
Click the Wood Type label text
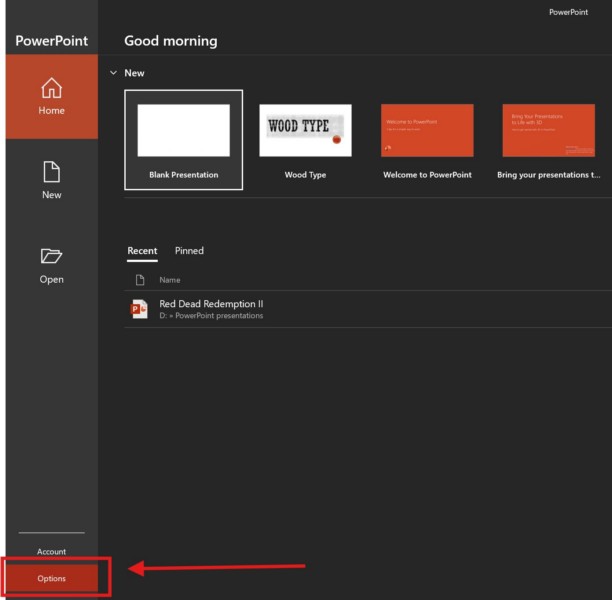305,175
